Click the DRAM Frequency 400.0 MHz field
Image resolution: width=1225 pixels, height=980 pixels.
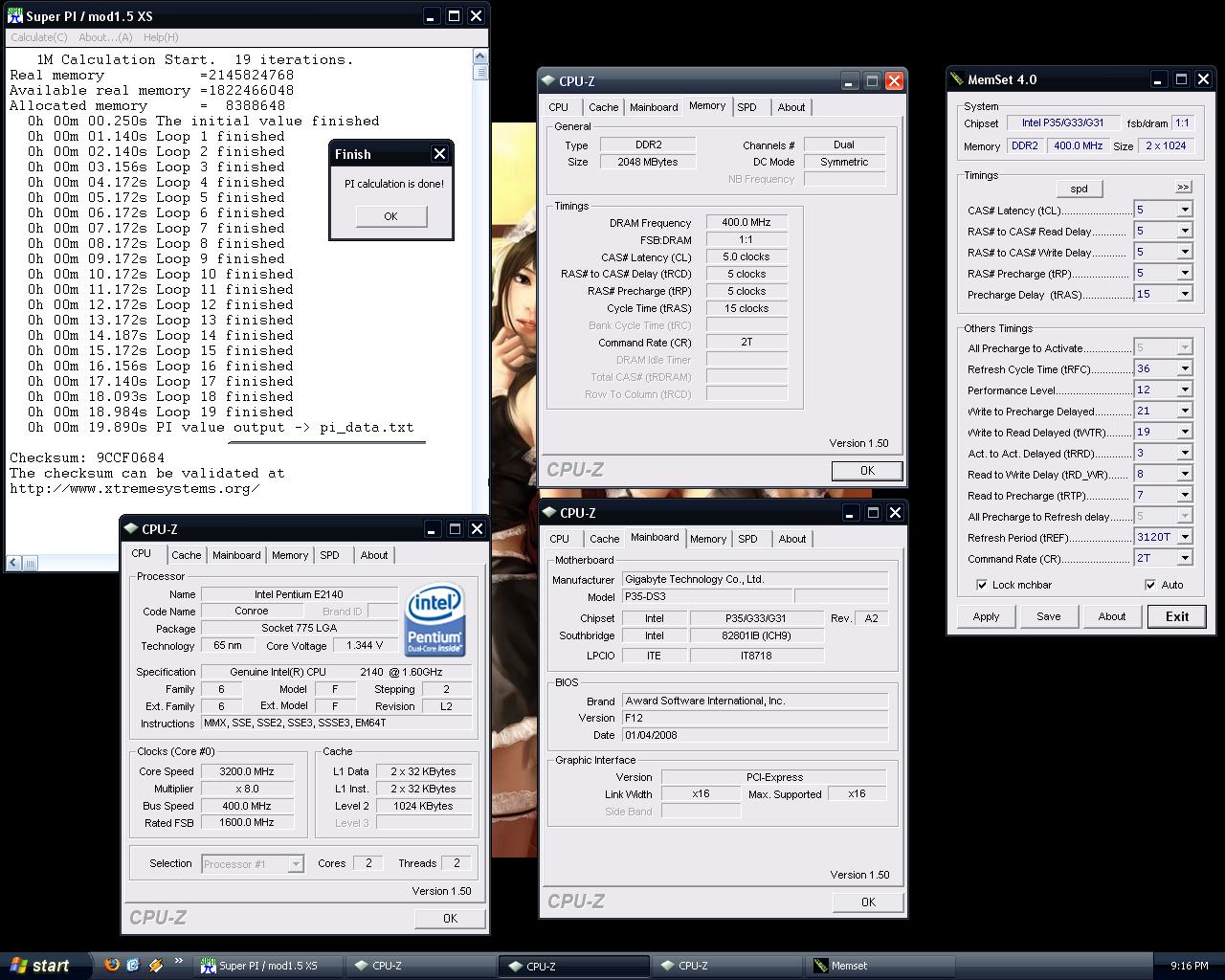tap(746, 222)
